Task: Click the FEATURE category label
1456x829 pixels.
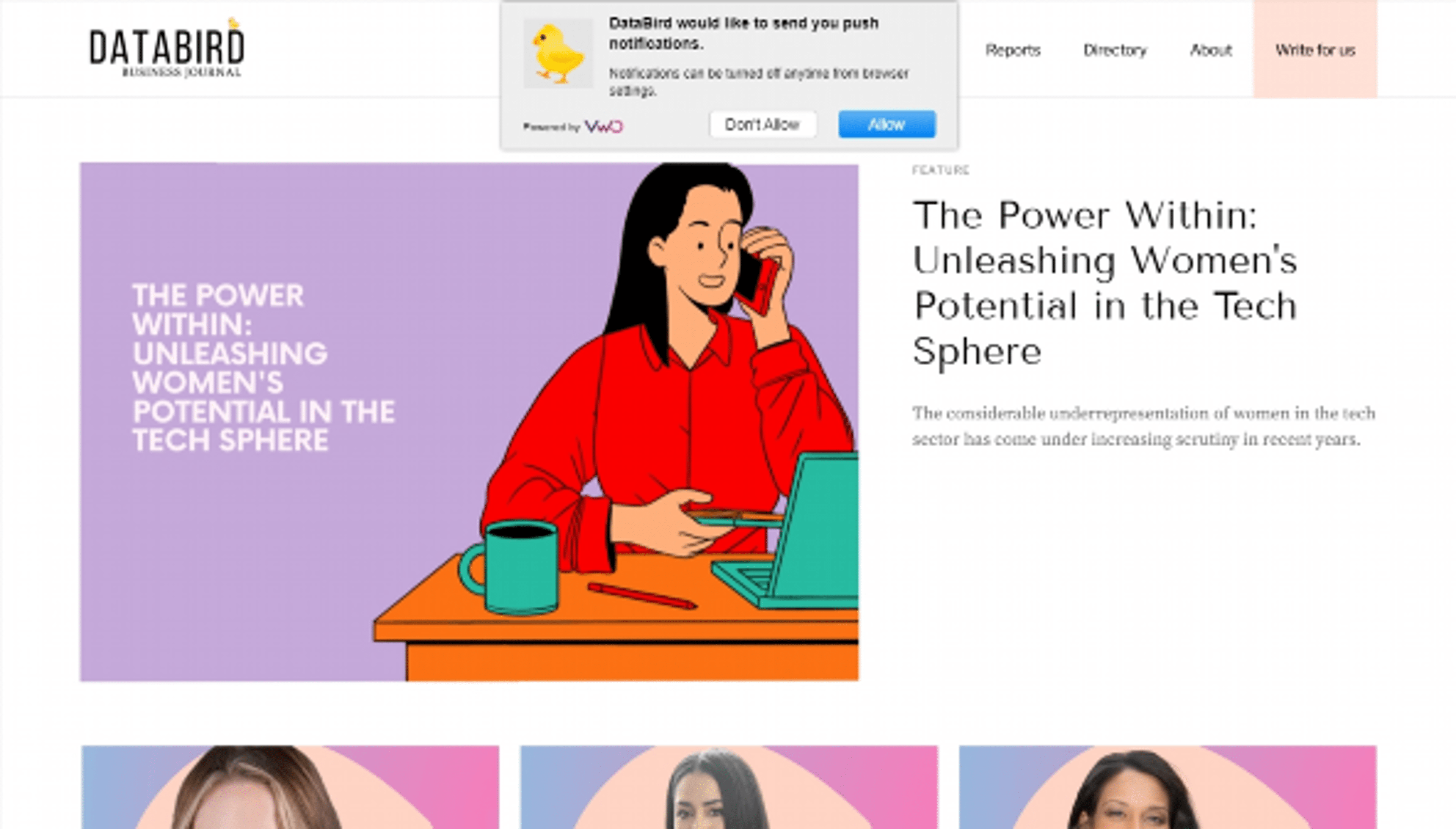Action: pyautogui.click(x=940, y=170)
